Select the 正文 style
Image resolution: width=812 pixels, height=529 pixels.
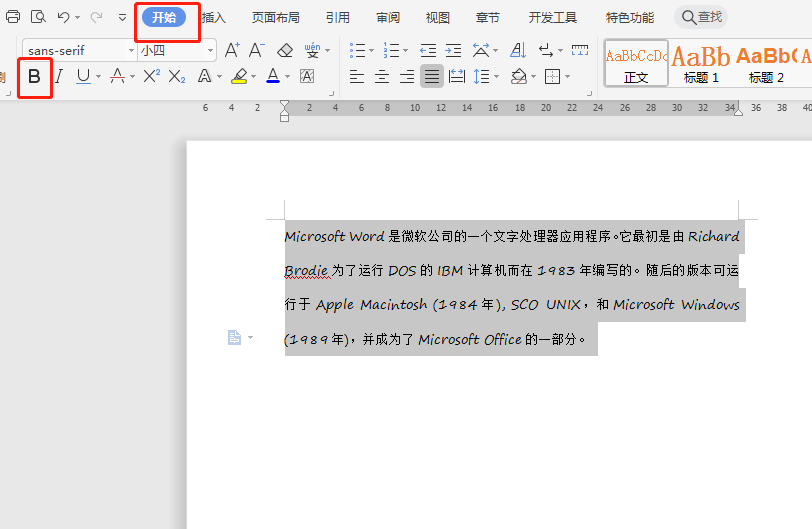click(636, 64)
